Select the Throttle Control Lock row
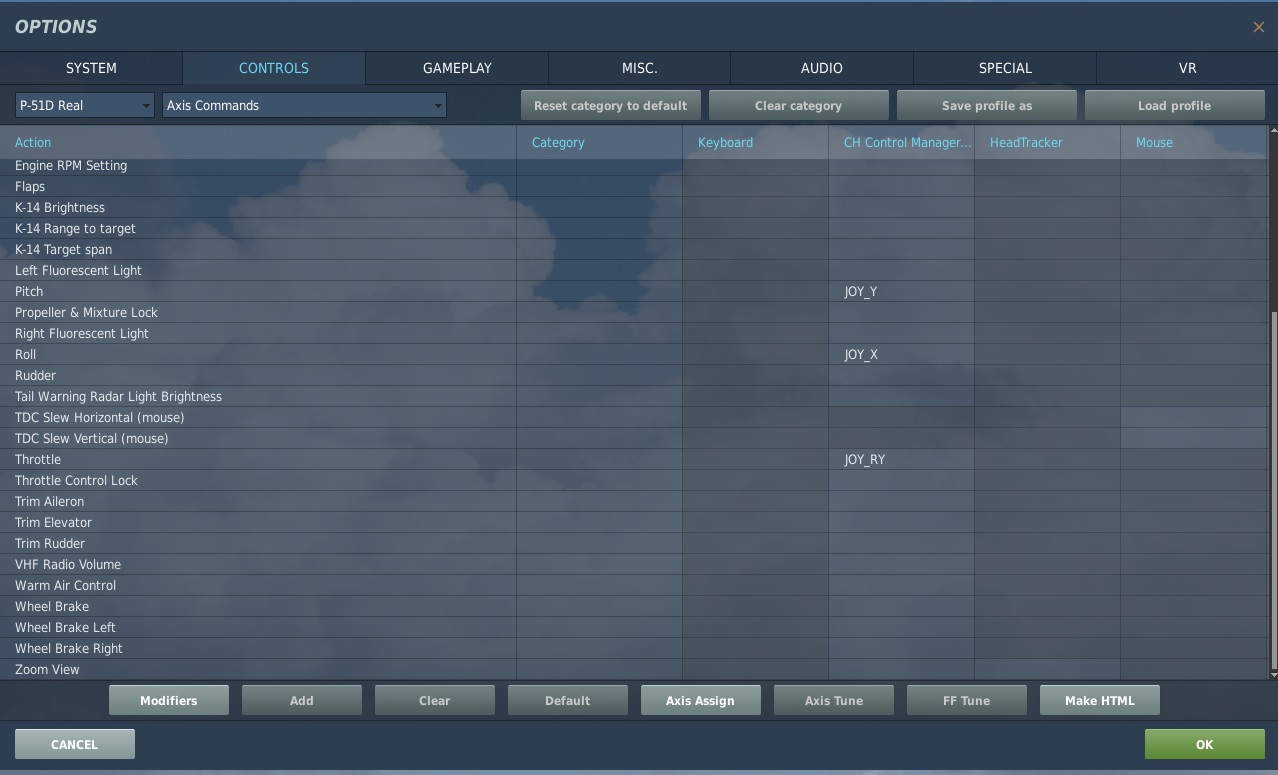 coord(633,480)
